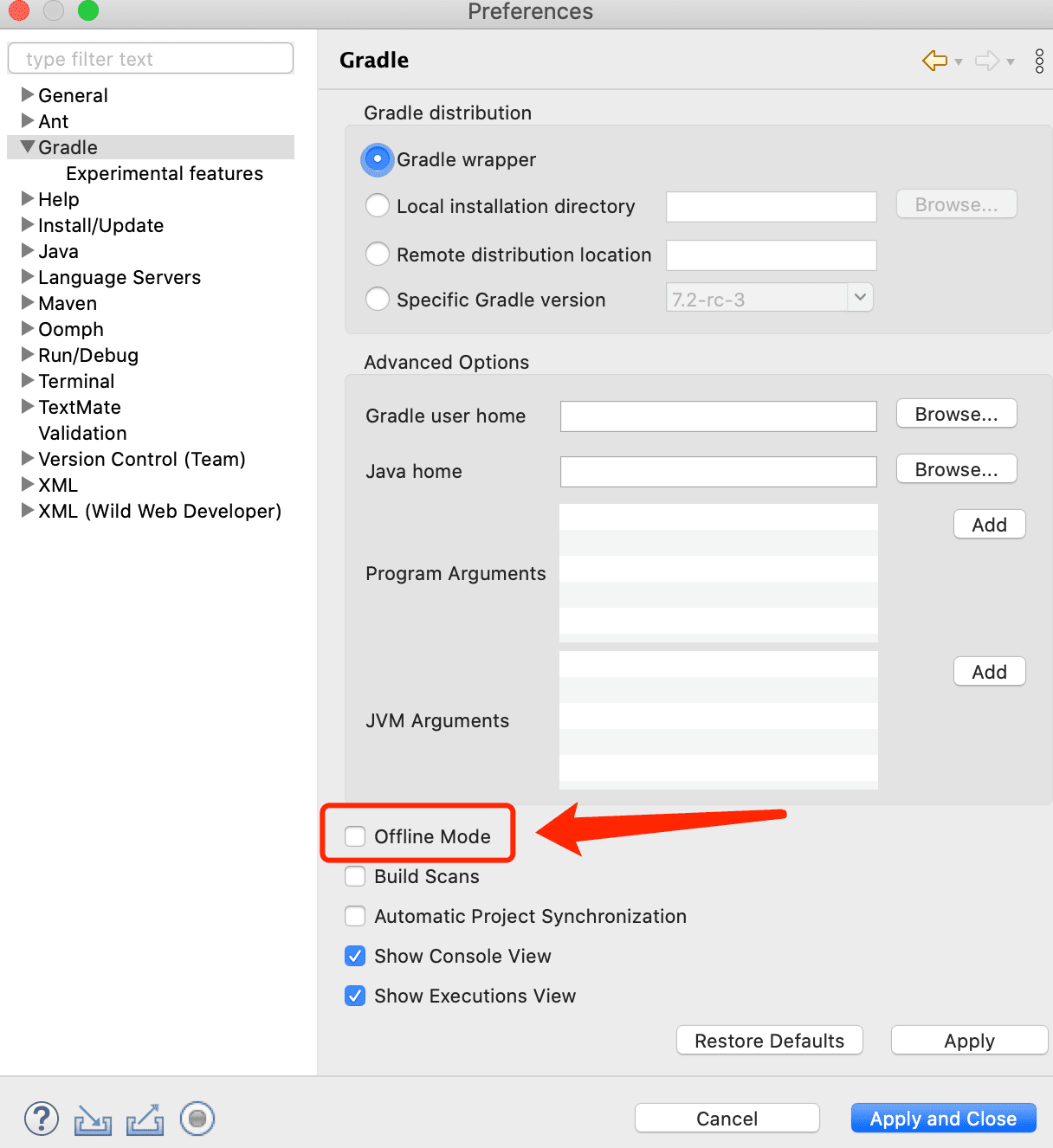
Task: Click the Apply button
Action: (x=969, y=1041)
